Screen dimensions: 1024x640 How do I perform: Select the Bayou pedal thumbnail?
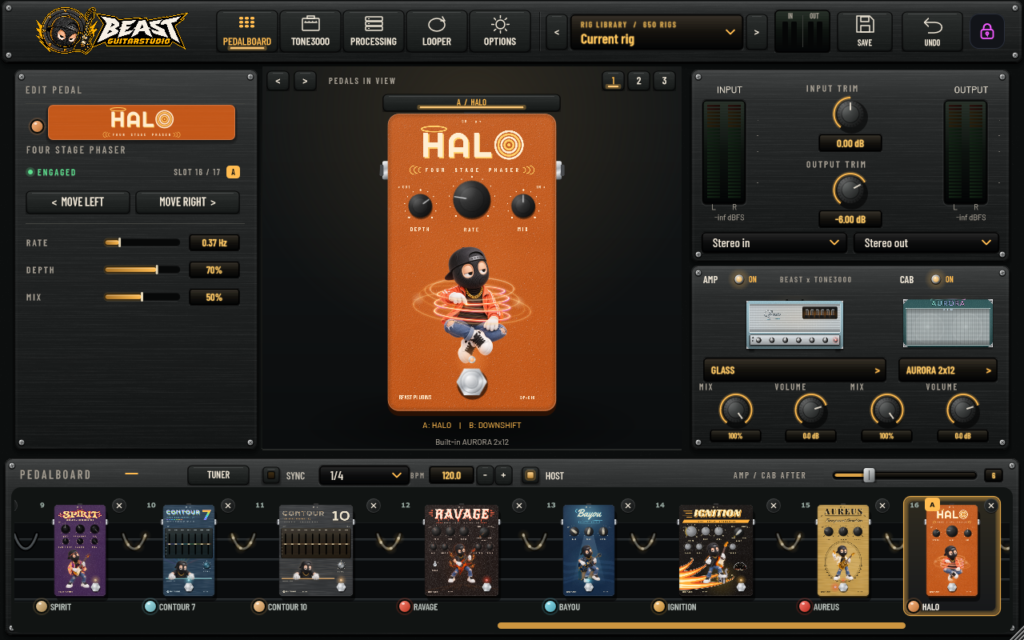(588, 550)
